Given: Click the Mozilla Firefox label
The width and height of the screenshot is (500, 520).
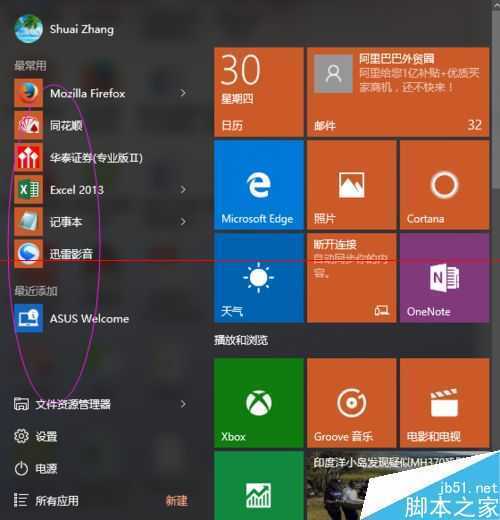Looking at the screenshot, I should click(88, 93).
